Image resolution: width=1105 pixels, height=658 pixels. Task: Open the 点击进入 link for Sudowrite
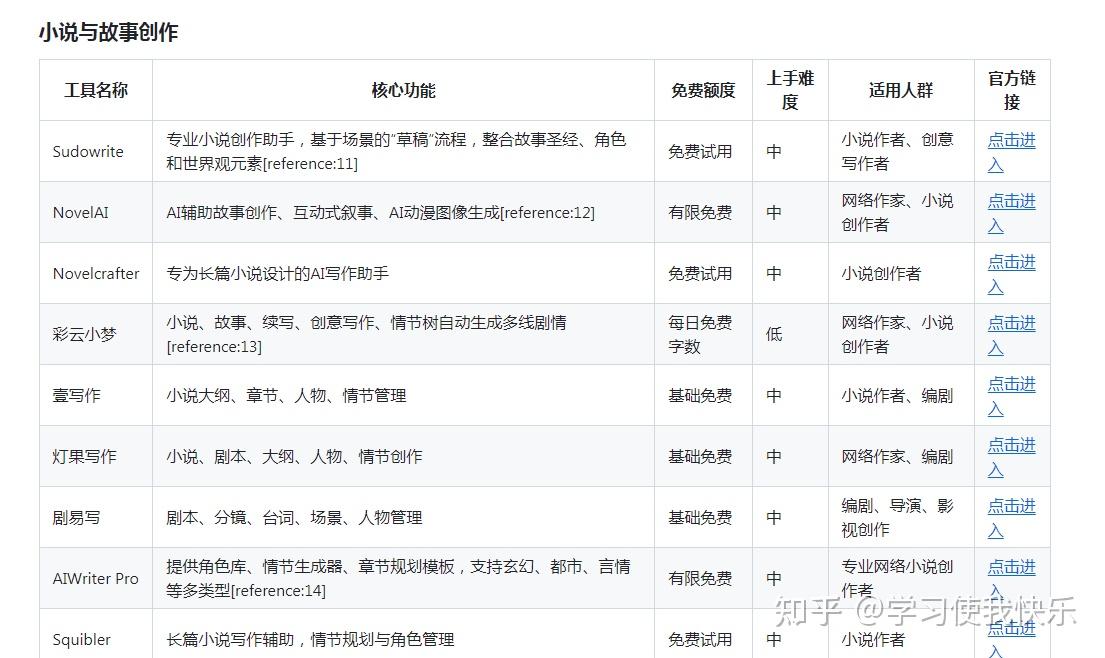(x=1011, y=151)
